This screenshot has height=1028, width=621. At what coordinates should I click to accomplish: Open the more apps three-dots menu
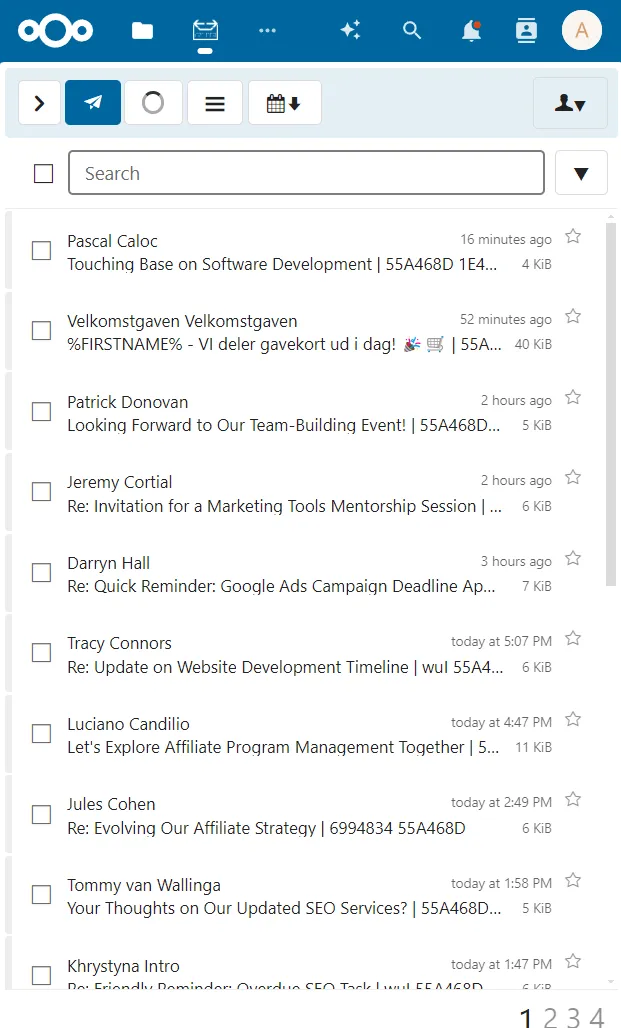tap(268, 30)
